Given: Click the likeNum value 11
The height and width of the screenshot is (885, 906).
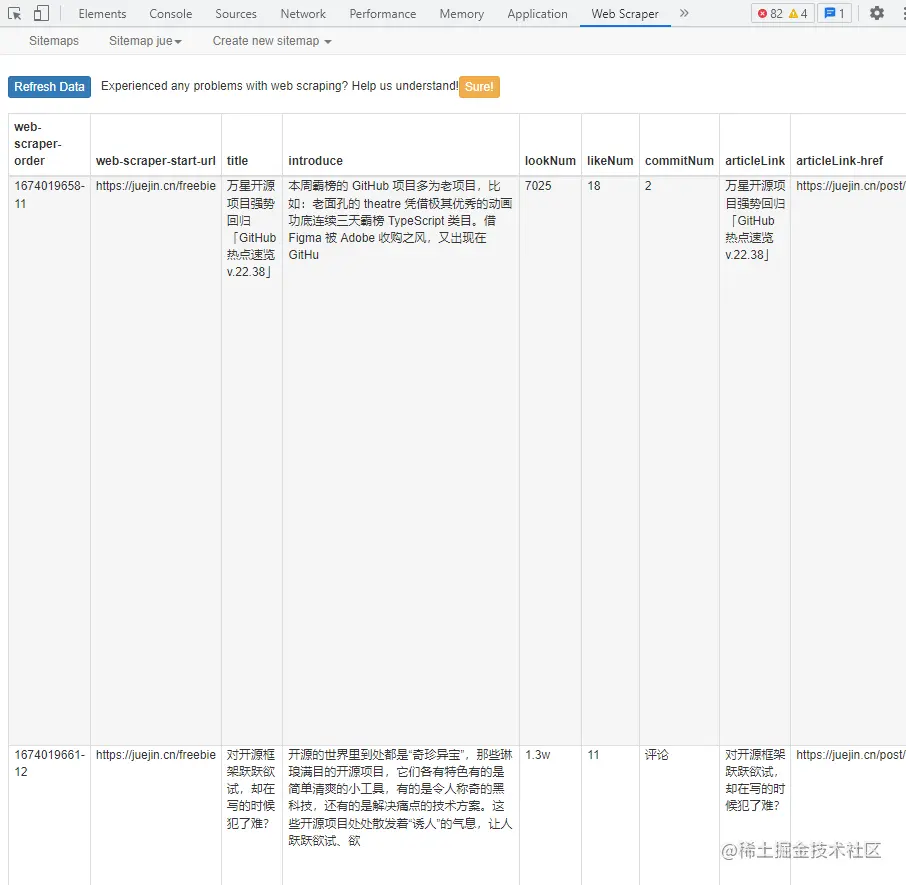Looking at the screenshot, I should click(x=593, y=755).
